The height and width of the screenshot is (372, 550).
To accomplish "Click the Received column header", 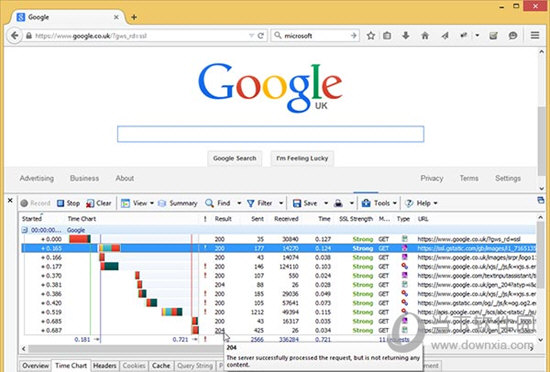I will tap(286, 219).
